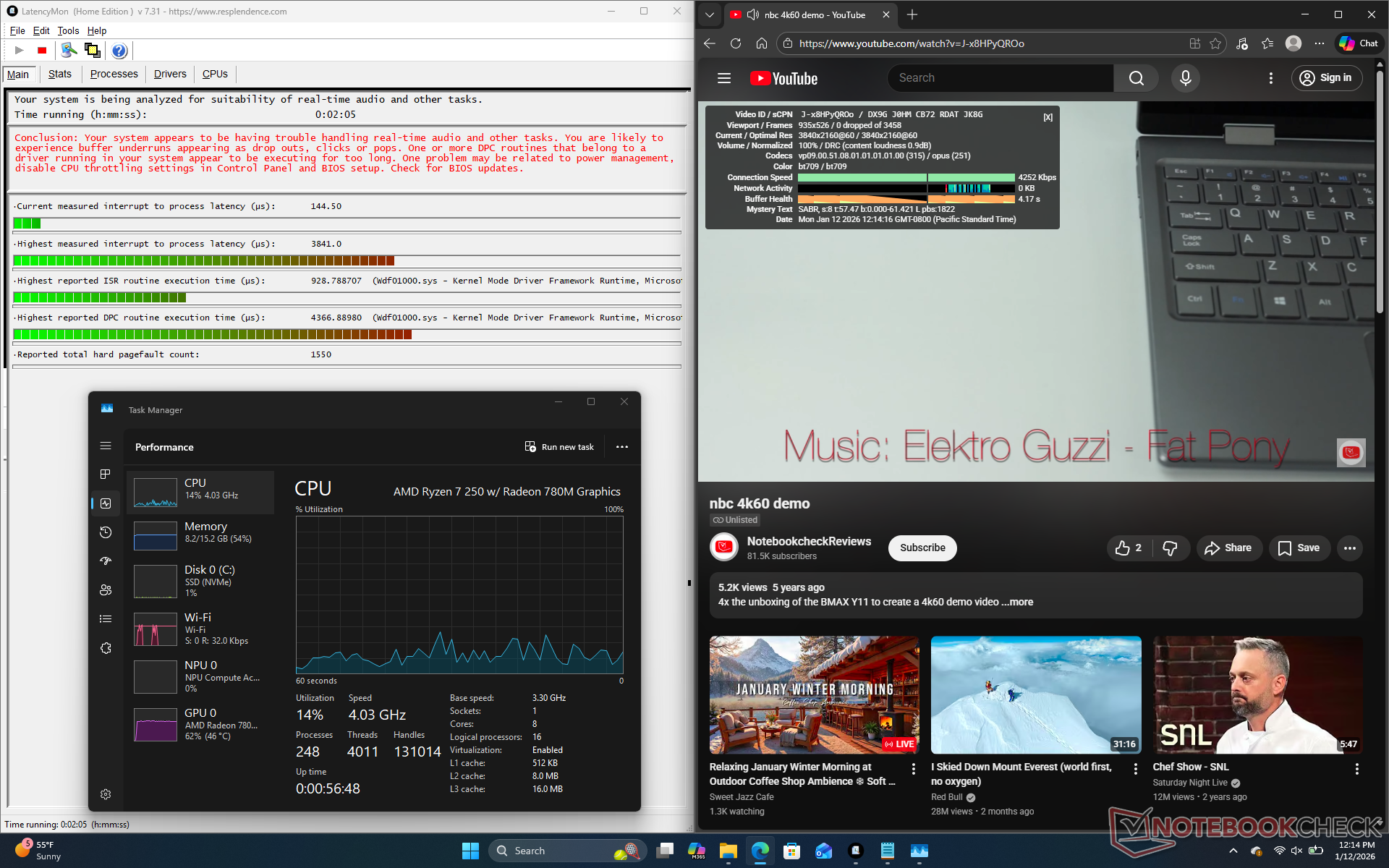
Task: Switch to the Drivers tab
Action: (170, 74)
